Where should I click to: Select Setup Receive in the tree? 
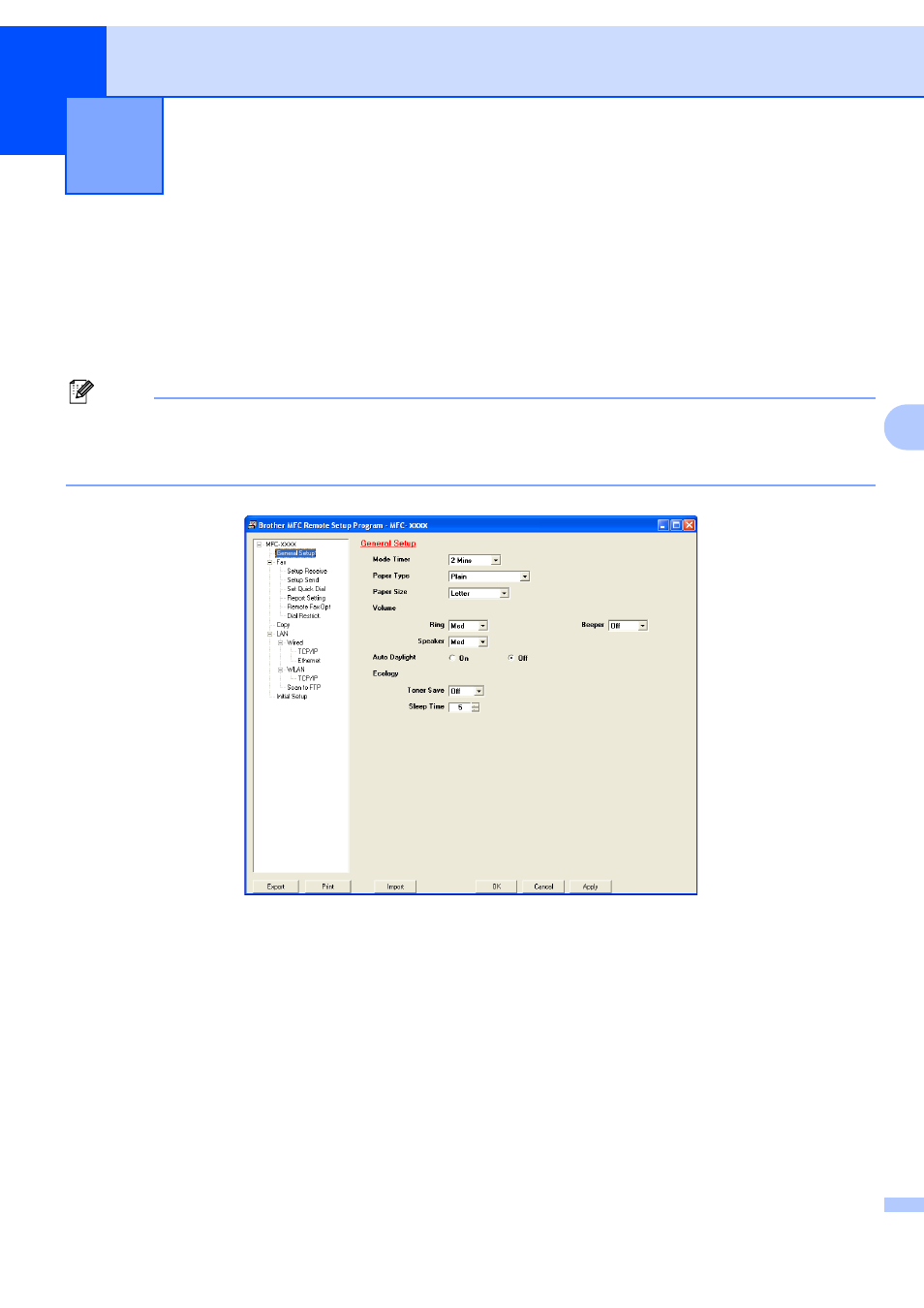point(307,572)
